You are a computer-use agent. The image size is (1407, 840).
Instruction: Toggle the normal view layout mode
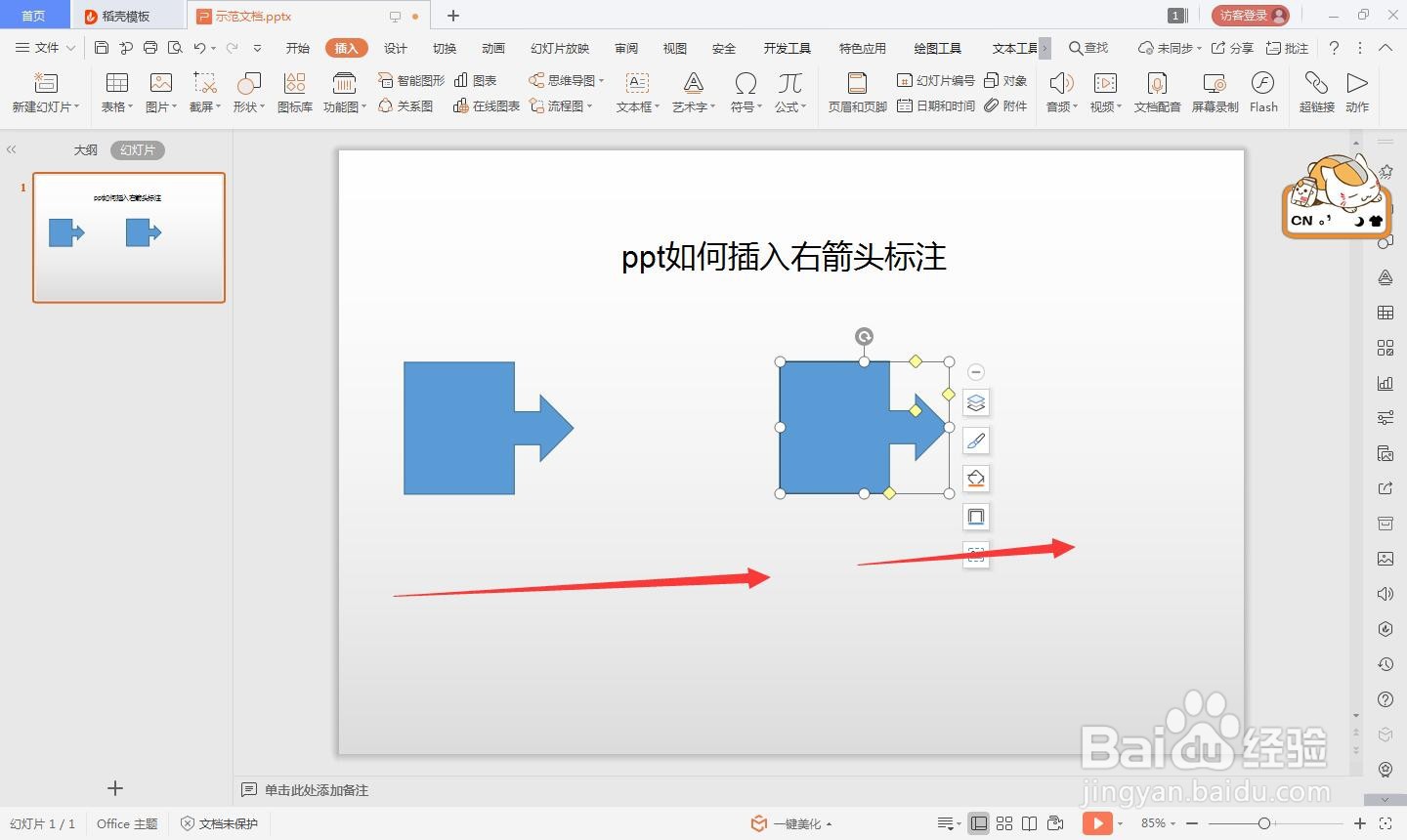click(x=979, y=823)
